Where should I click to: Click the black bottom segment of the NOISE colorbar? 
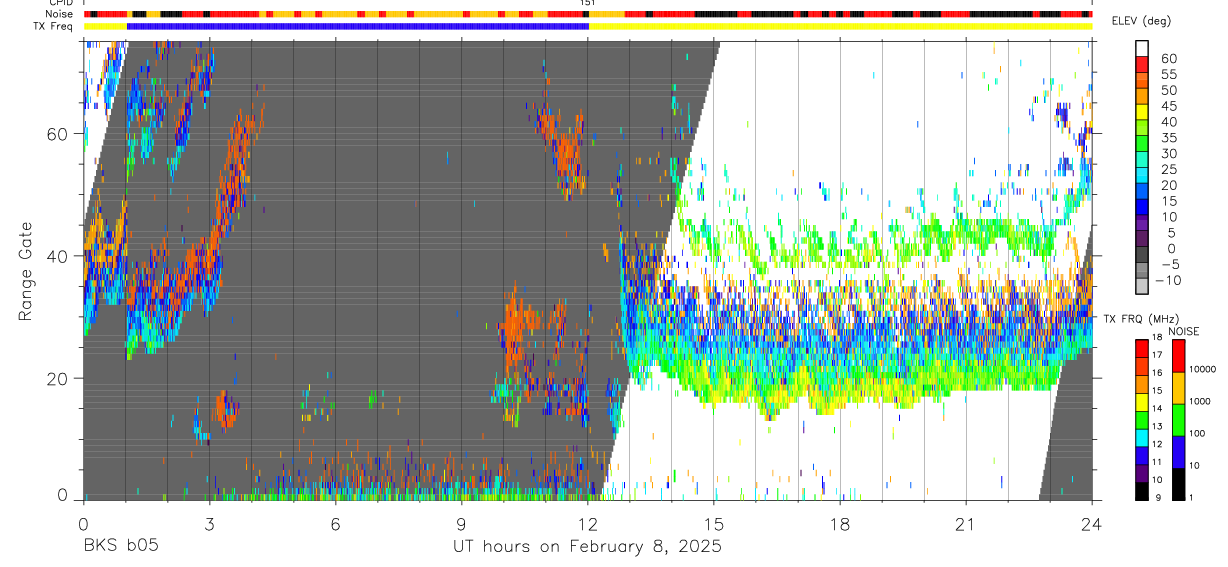[1178, 484]
